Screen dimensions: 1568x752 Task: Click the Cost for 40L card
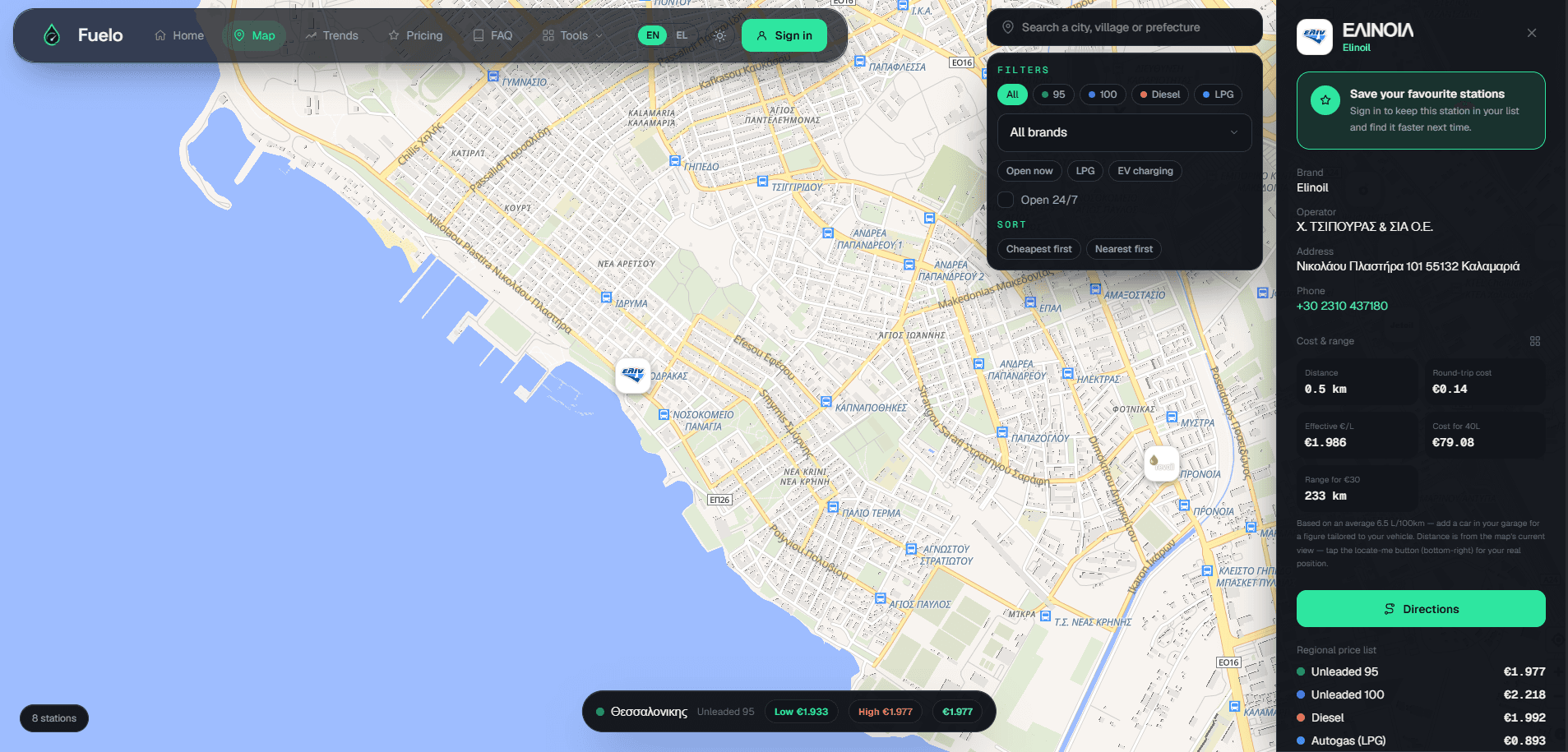[x=1484, y=435]
